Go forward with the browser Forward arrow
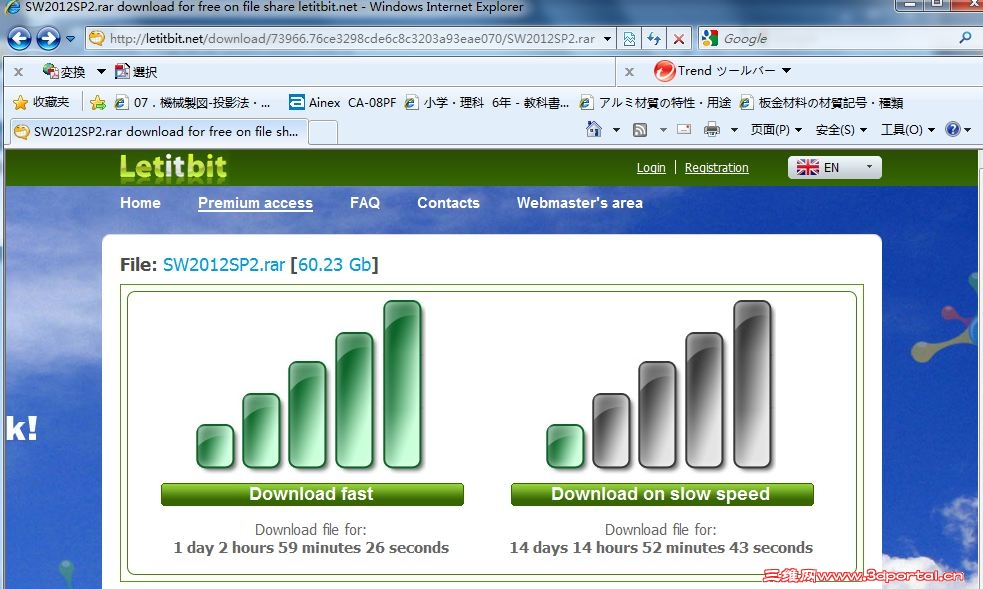This screenshot has width=983, height=589. pos(48,39)
